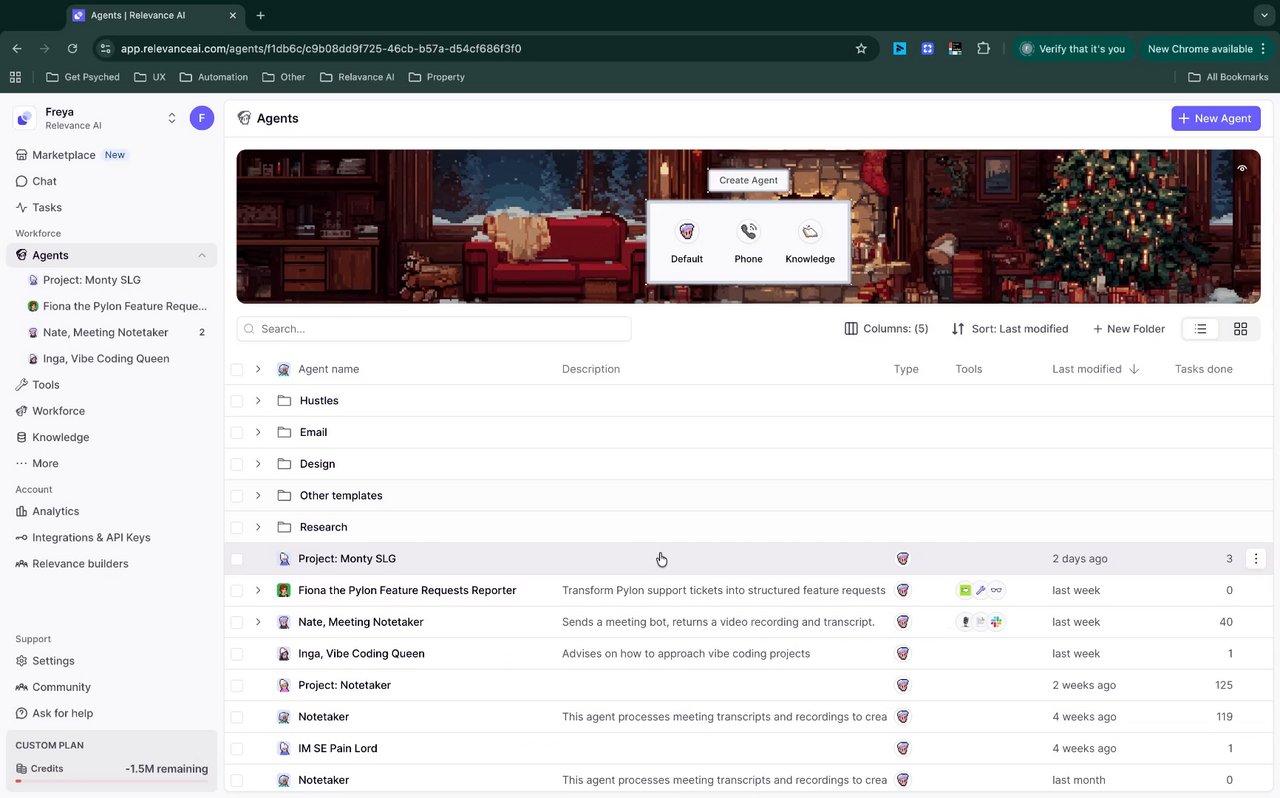Click the purple square extension icon in toolbar
1280x798 pixels.
pyautogui.click(x=928, y=48)
